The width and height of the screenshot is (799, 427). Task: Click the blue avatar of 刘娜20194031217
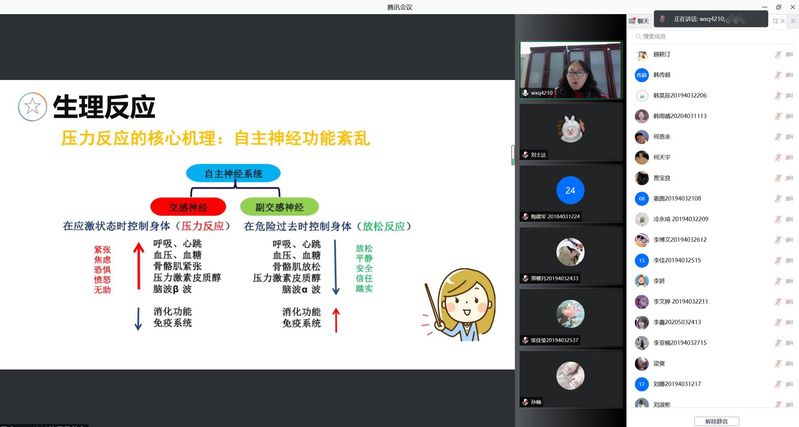(x=642, y=384)
